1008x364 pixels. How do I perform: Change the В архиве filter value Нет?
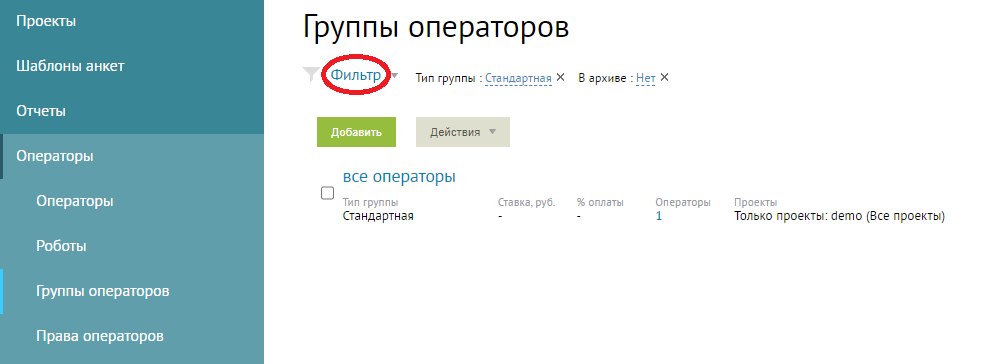(x=645, y=78)
